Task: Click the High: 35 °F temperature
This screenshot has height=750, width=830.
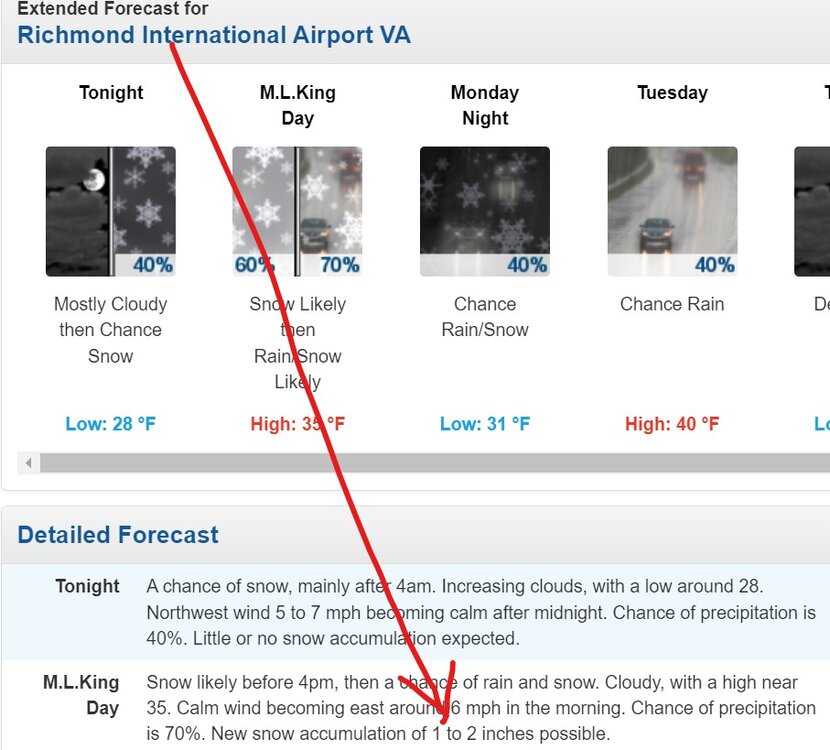Action: pyautogui.click(x=297, y=424)
